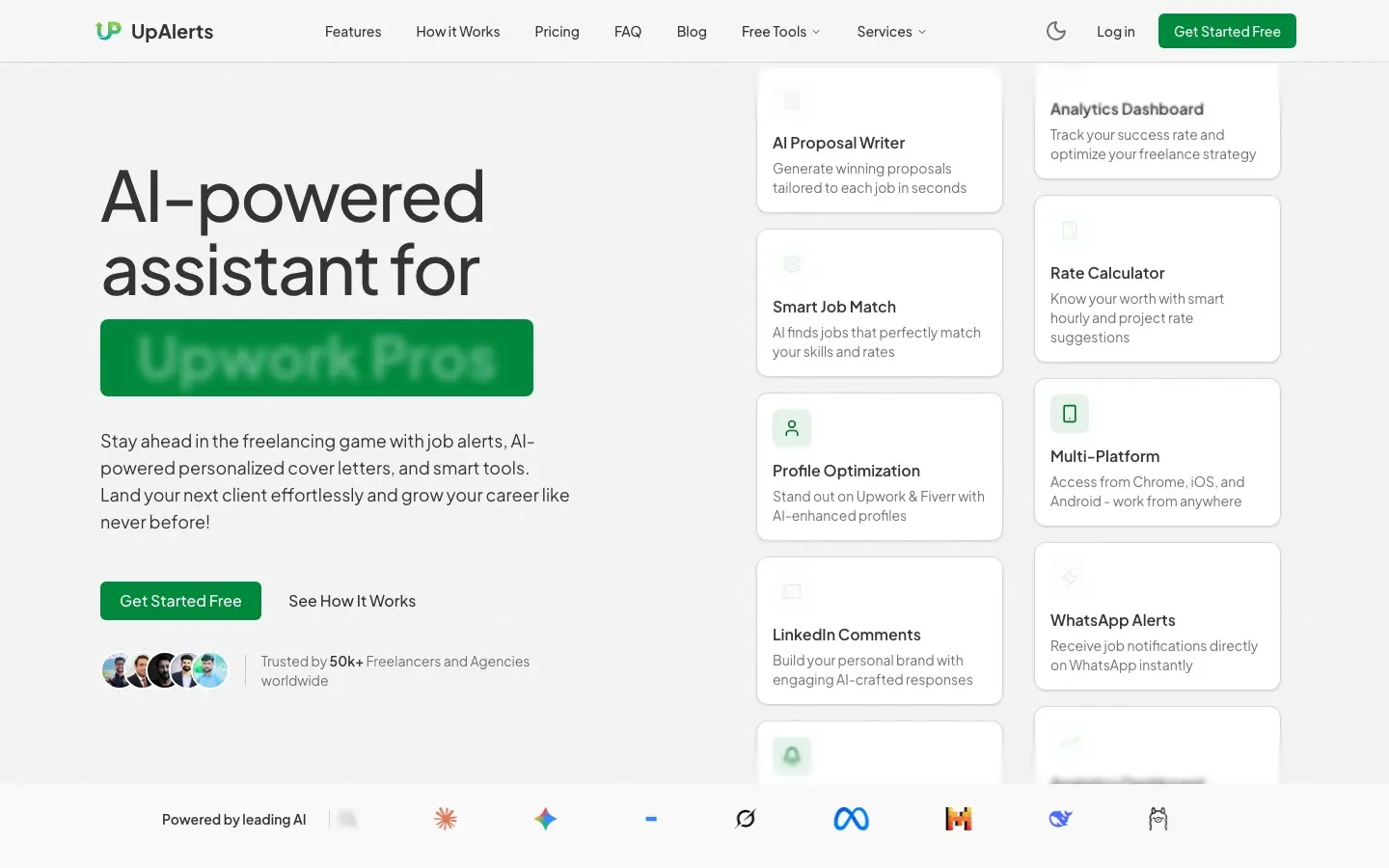The height and width of the screenshot is (868, 1389).
Task: Click the green blurred headline banner
Action: [x=316, y=358]
